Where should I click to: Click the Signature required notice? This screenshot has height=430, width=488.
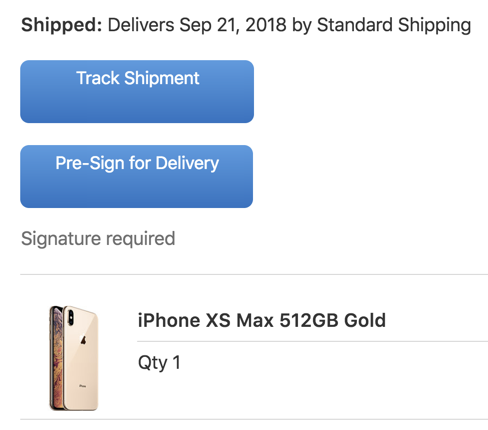coord(98,239)
